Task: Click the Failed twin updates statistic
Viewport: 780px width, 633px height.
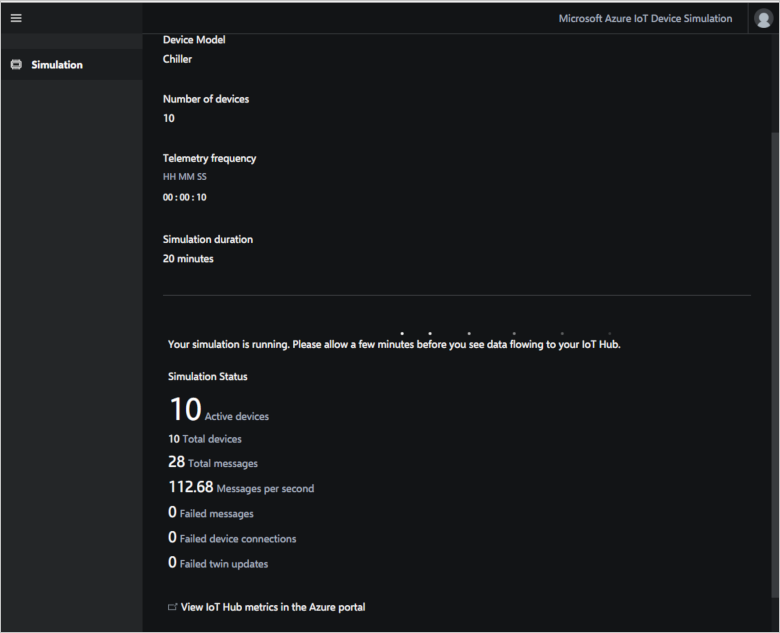Action: pyautogui.click(x=218, y=563)
